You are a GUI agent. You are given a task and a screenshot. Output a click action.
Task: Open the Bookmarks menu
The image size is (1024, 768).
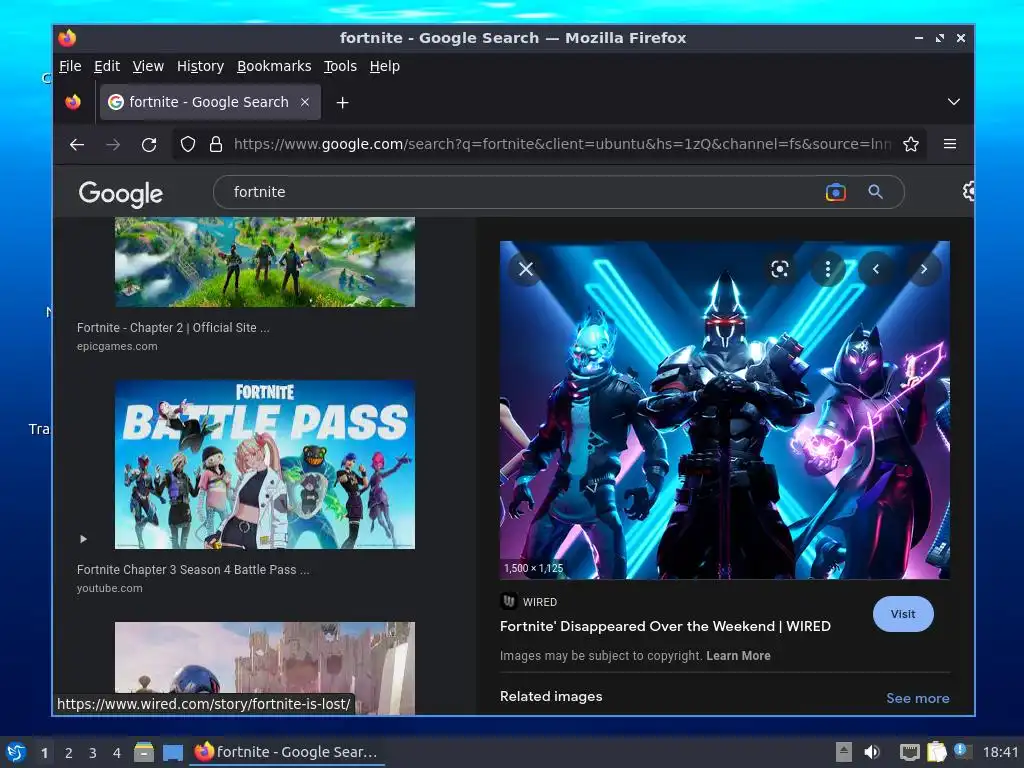[274, 66]
